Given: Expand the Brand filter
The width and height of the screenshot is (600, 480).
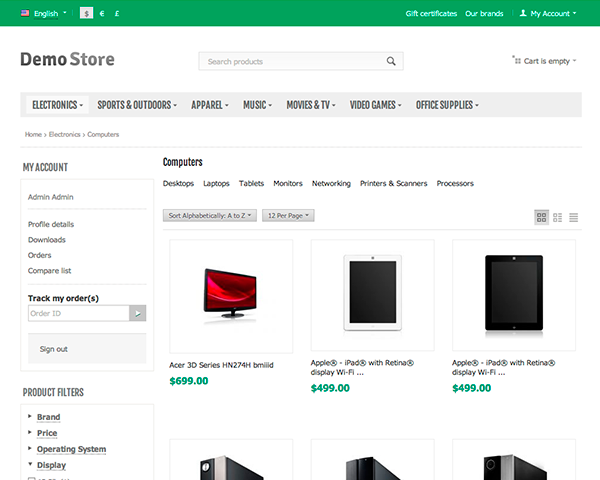Looking at the screenshot, I should coord(48,417).
